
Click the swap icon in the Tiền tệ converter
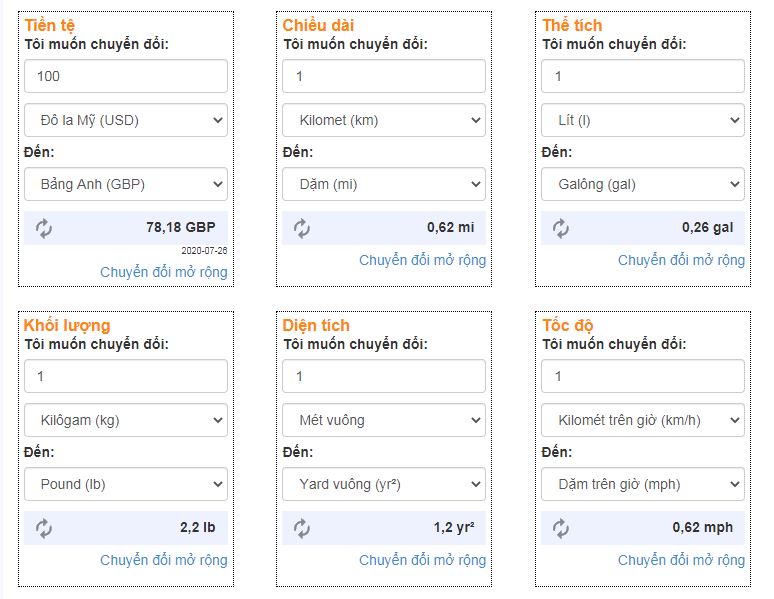[x=44, y=229]
